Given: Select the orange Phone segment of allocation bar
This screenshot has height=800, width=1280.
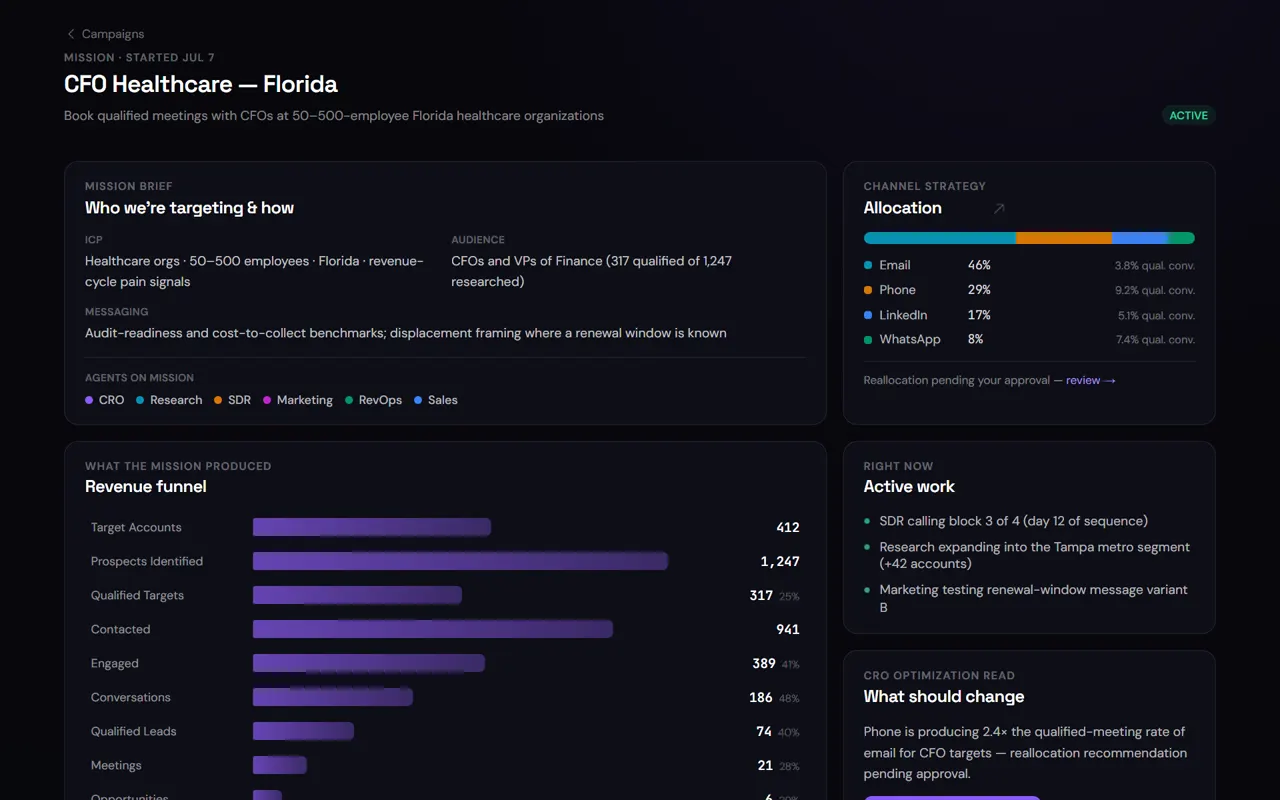Looking at the screenshot, I should [1064, 238].
